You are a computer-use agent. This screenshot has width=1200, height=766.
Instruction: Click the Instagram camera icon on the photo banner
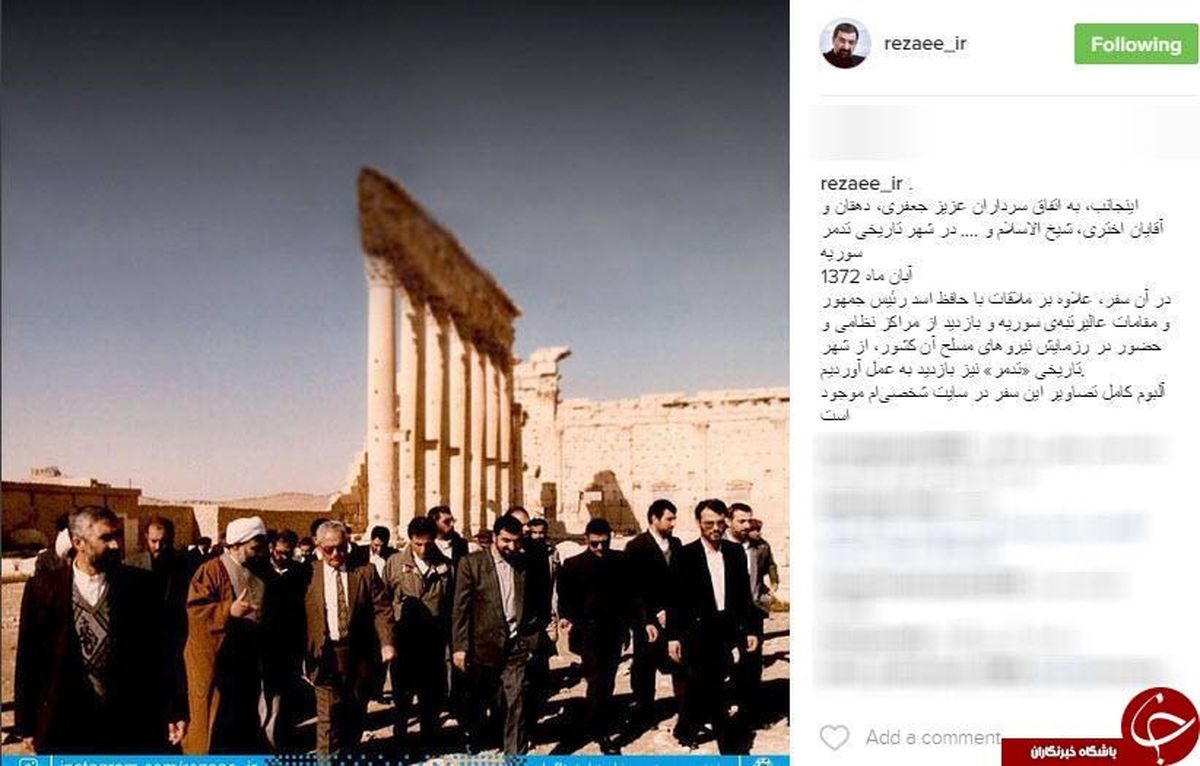[30, 760]
